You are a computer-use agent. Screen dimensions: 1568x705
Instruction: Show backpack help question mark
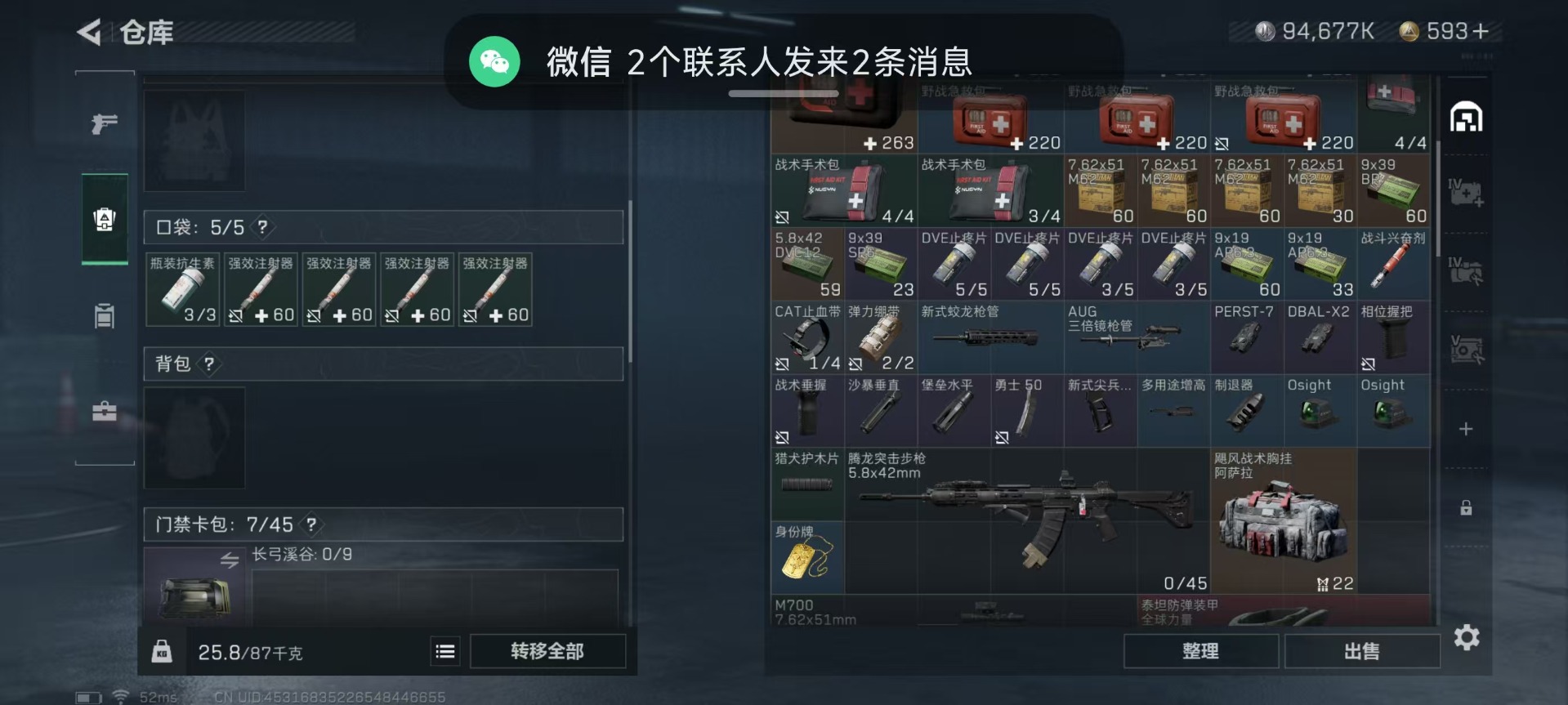pyautogui.click(x=208, y=364)
